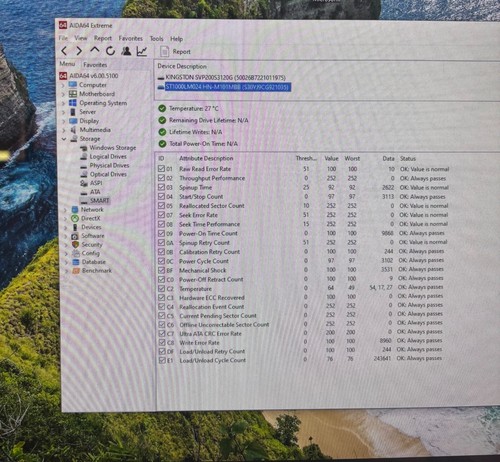Viewport: 500px width, 462px height.
Task: Uncheck the Raw Read Error Rate checkbox
Action: [162, 169]
